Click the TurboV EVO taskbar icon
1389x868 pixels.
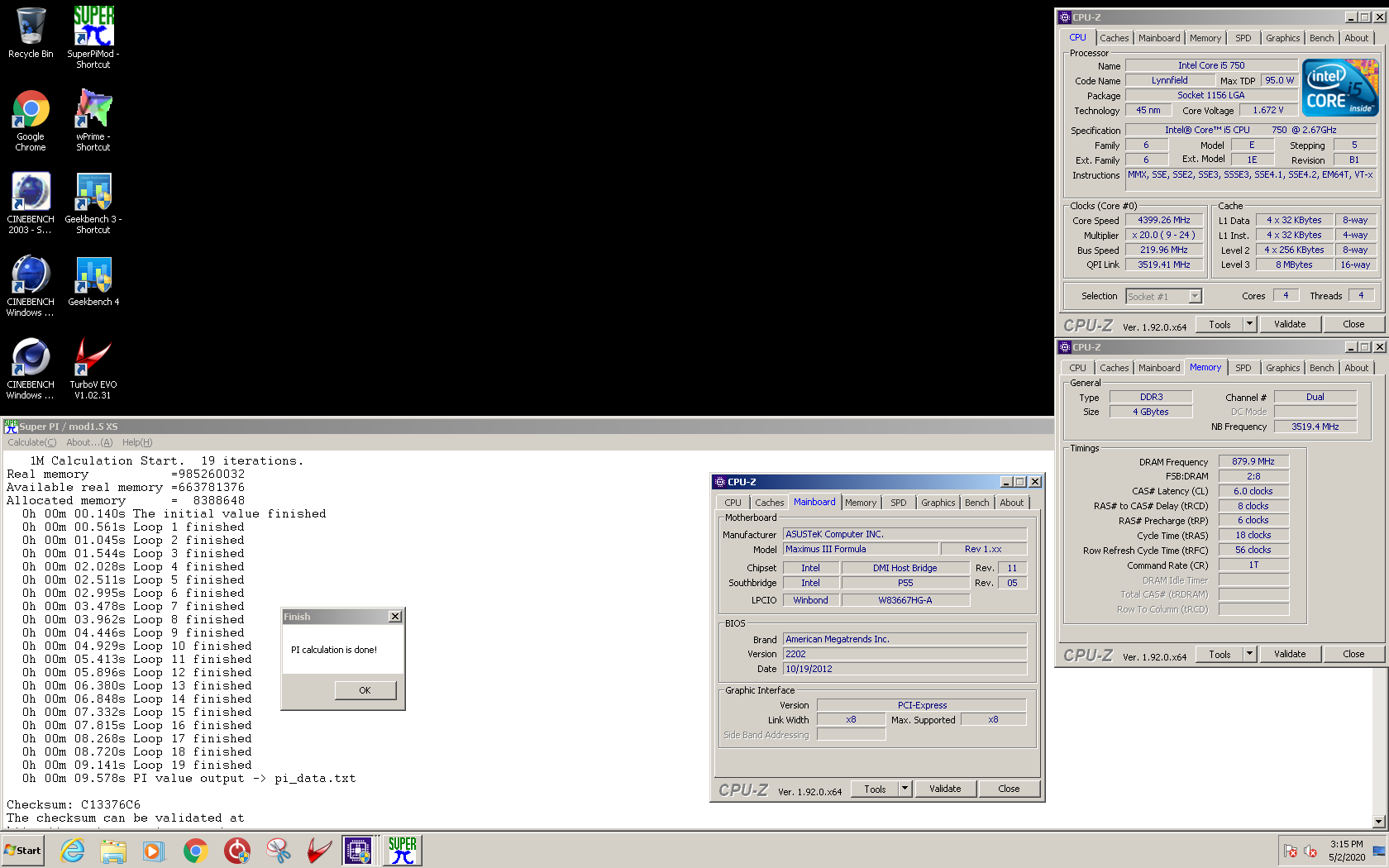[318, 851]
